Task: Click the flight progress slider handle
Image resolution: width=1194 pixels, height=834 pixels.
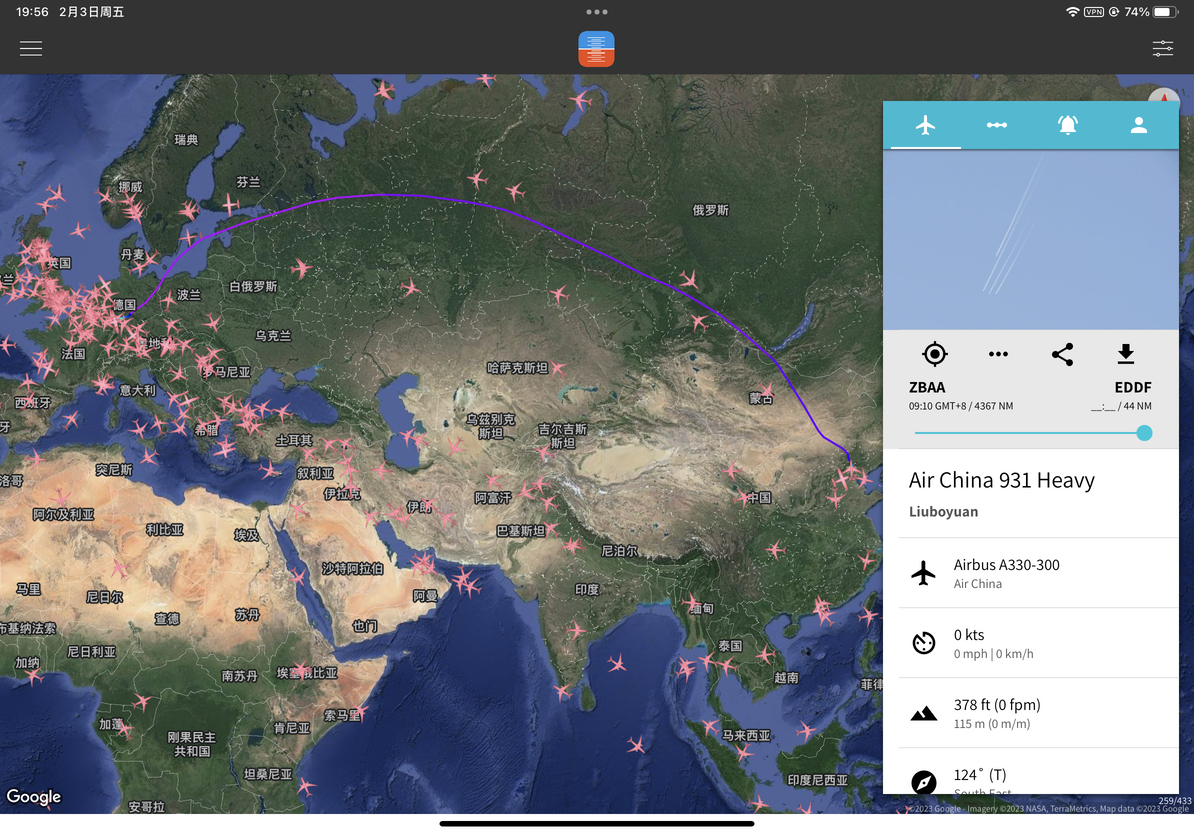Action: (x=1144, y=433)
